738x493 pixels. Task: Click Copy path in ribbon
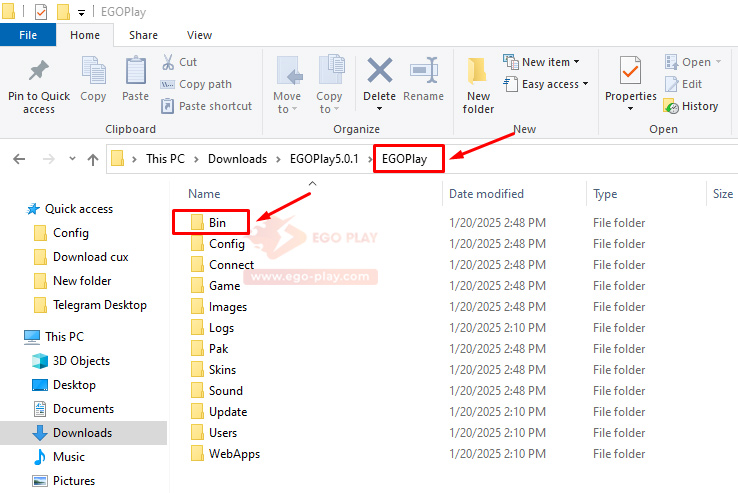(x=196, y=84)
